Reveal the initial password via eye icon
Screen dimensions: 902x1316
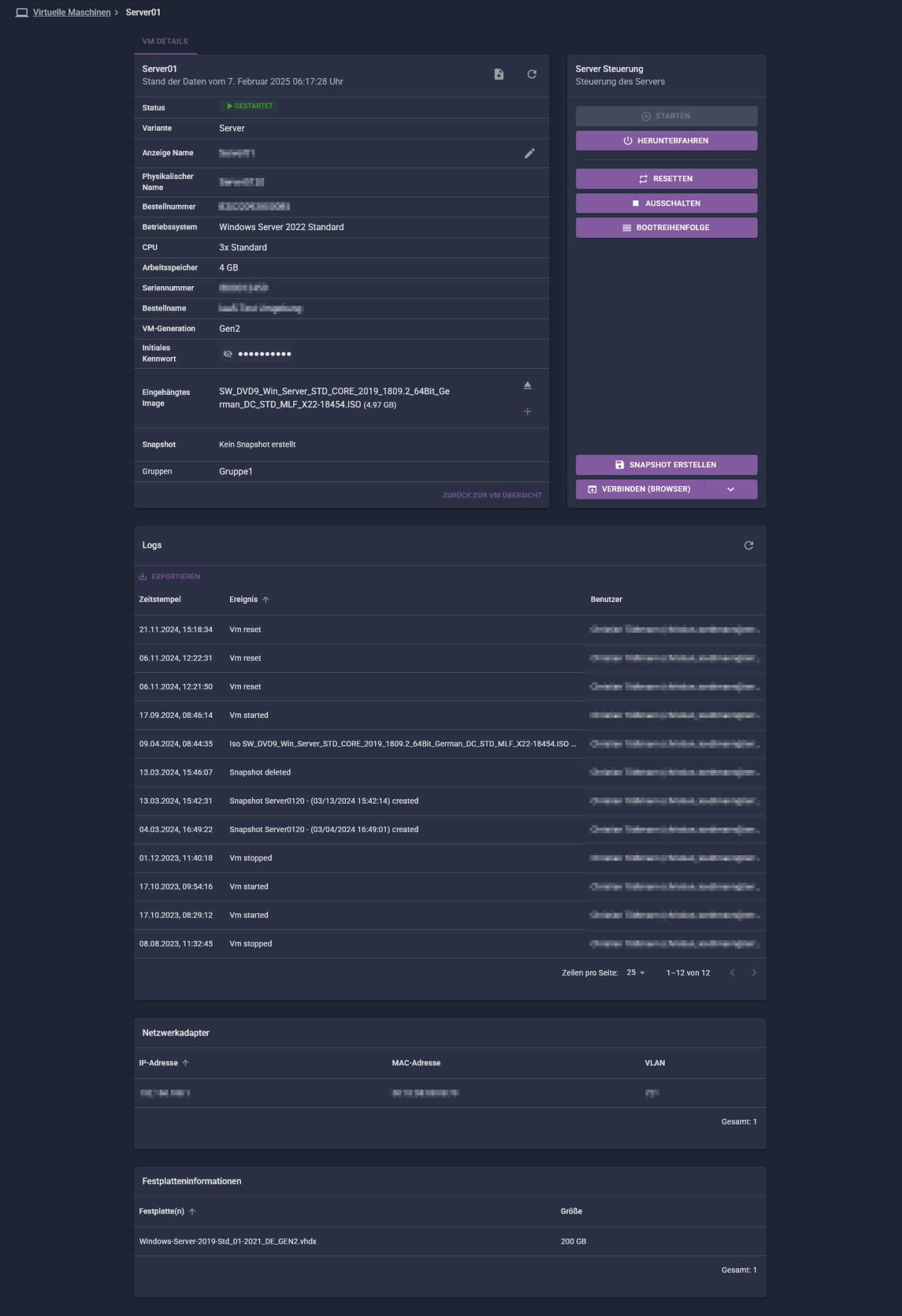(227, 354)
